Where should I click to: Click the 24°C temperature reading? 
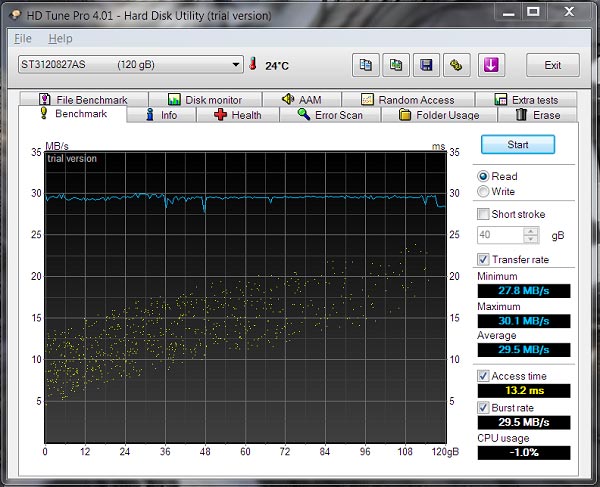point(277,66)
